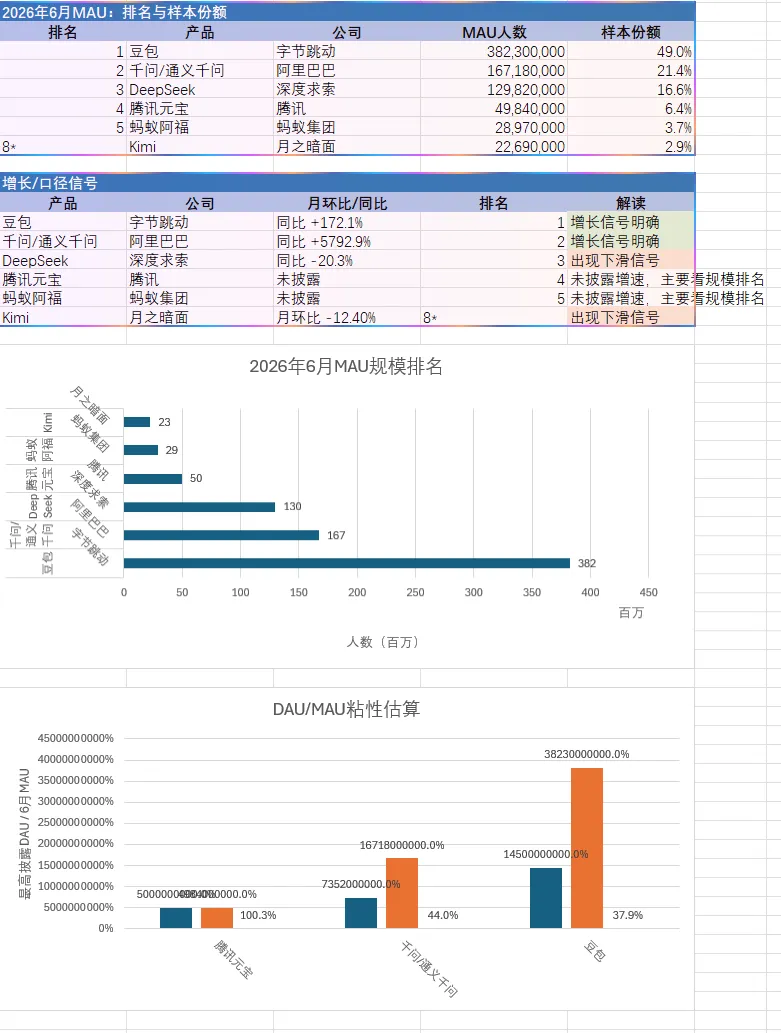Screen dimensions: 781x1033
Task: Select the cell '同比 +5792.9%'
Action: coord(347,242)
